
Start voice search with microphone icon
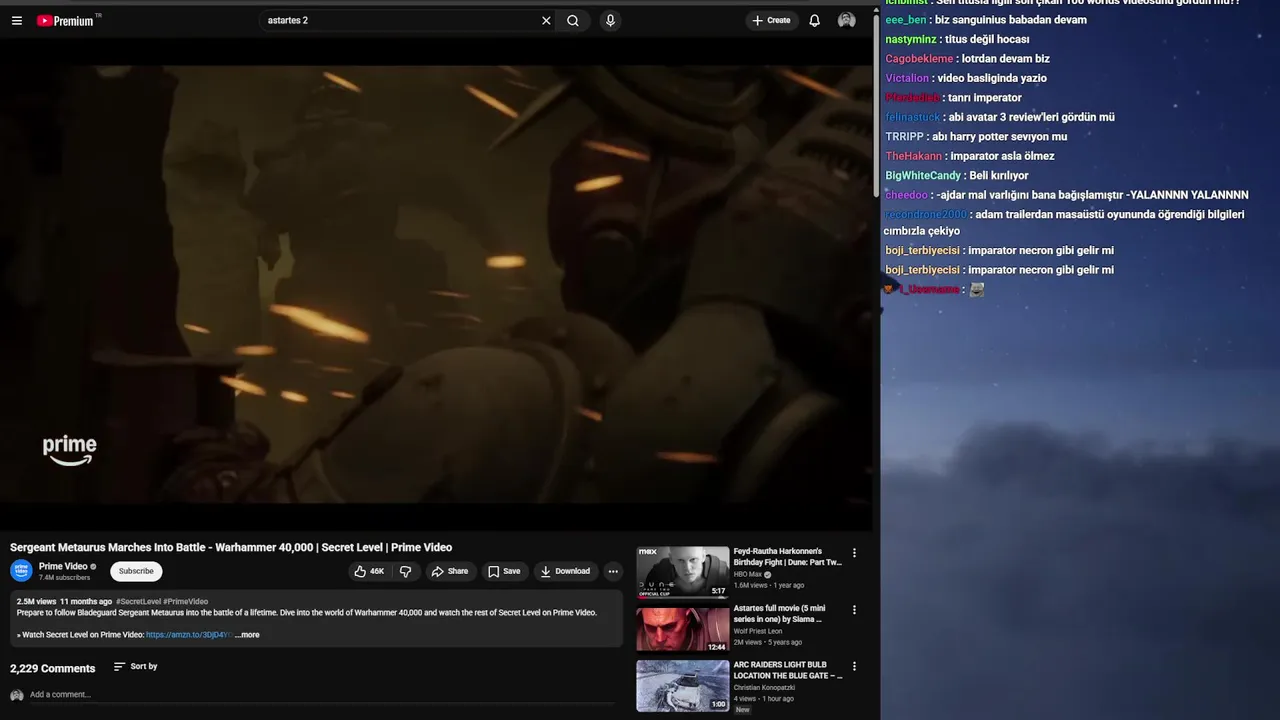click(610, 20)
